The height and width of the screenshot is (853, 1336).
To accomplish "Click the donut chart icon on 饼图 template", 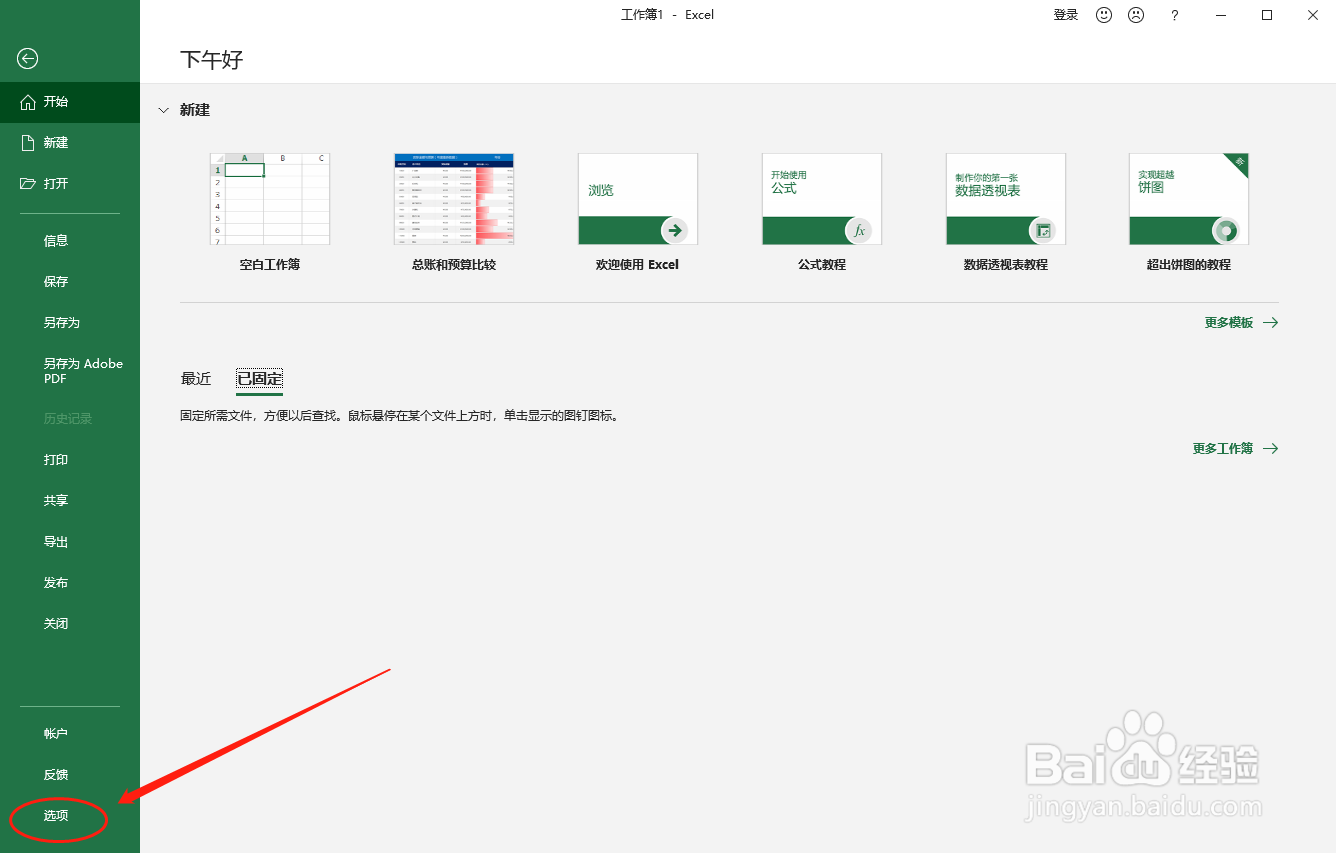I will click(1226, 230).
